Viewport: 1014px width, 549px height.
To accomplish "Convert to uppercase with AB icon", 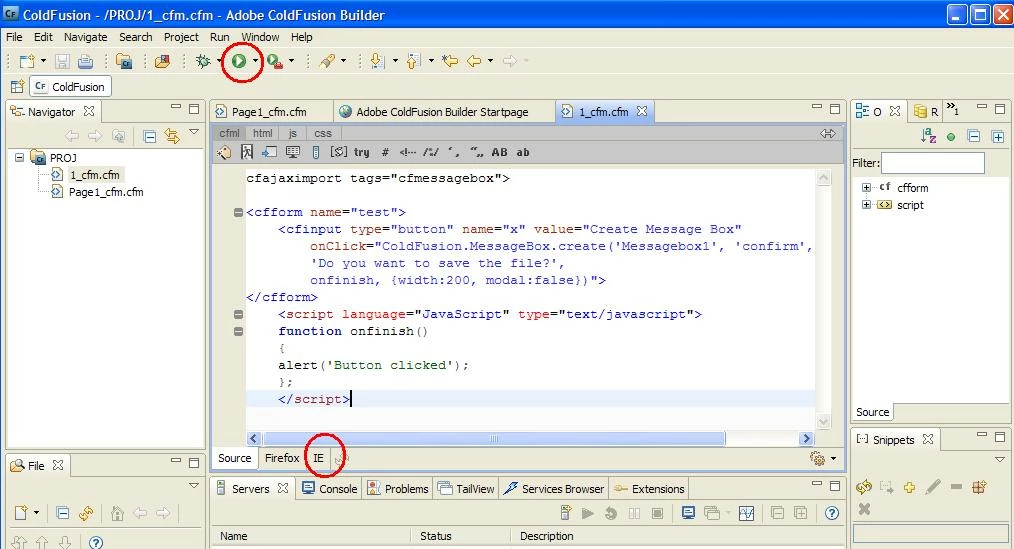I will tap(499, 153).
